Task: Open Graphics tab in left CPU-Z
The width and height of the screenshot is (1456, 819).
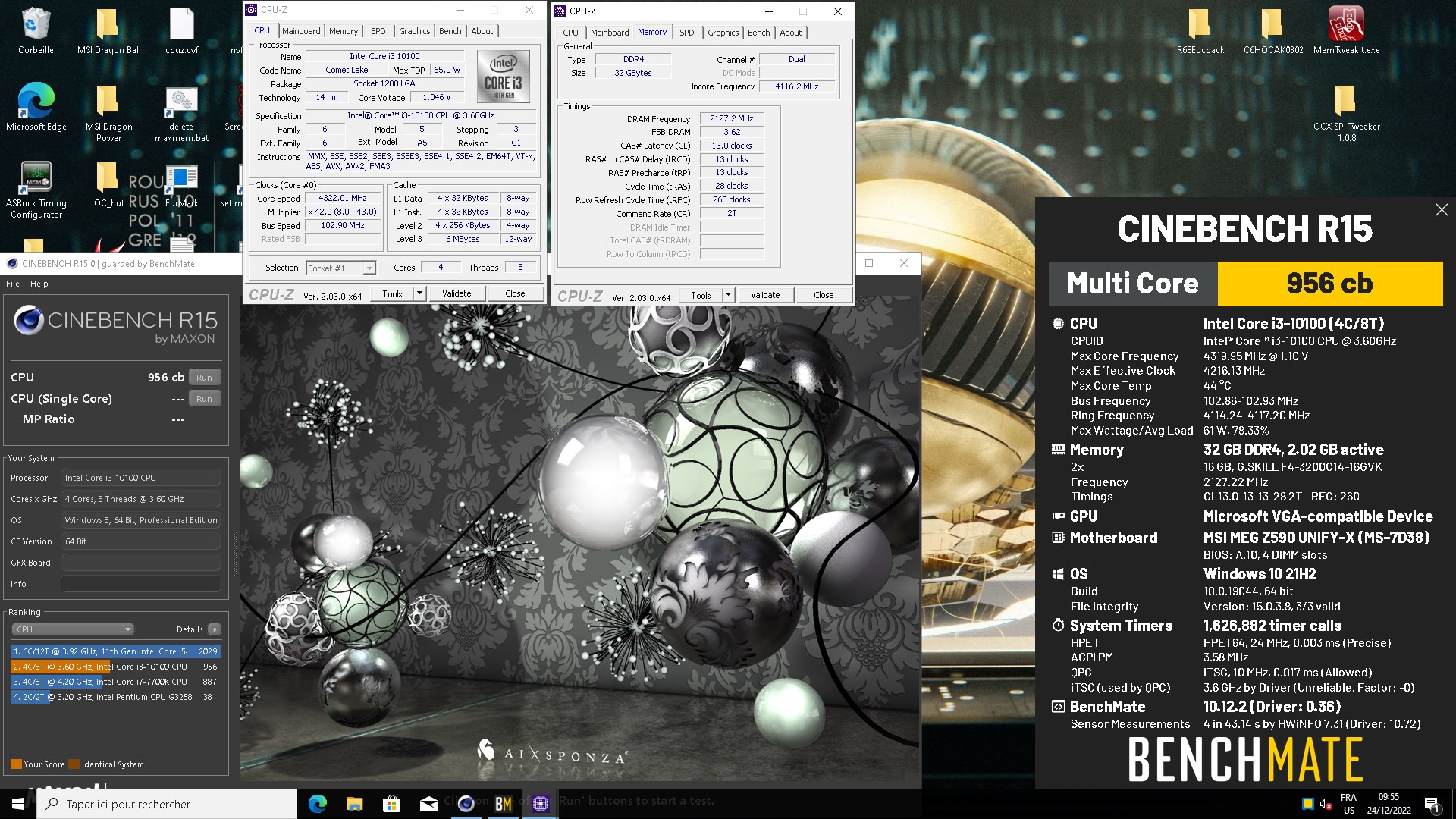Action: click(x=414, y=31)
